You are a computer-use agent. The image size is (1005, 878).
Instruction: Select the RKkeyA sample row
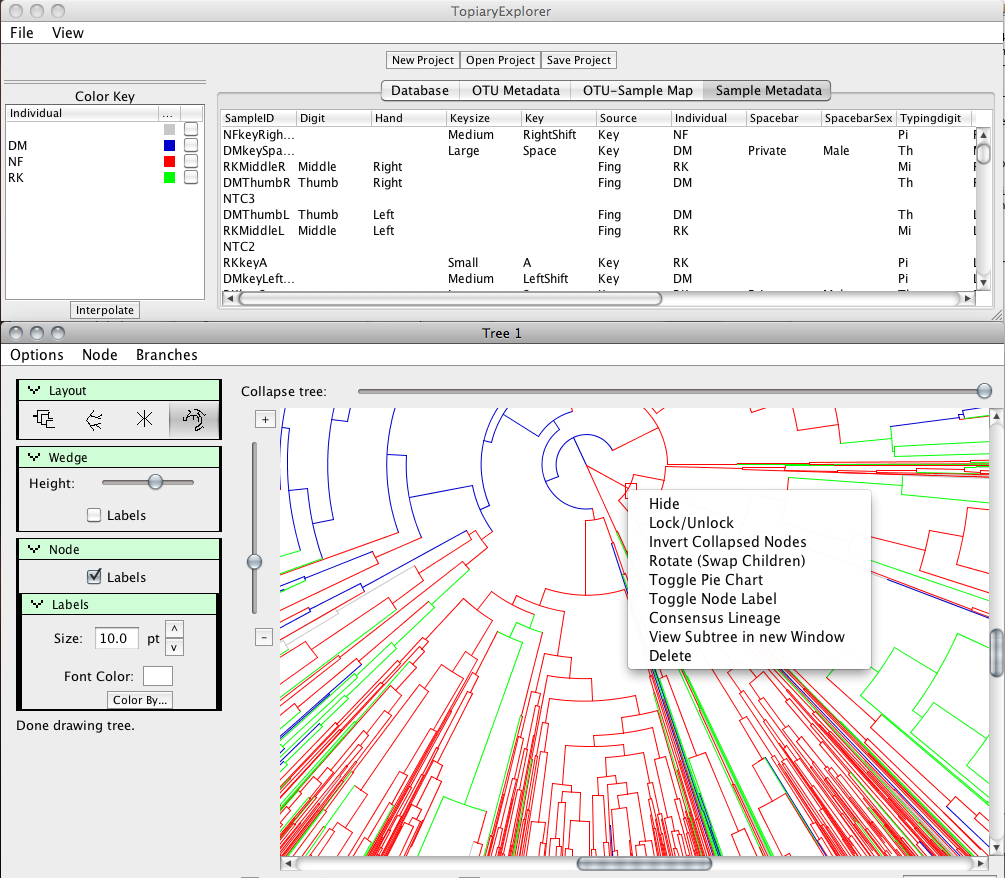click(597, 263)
